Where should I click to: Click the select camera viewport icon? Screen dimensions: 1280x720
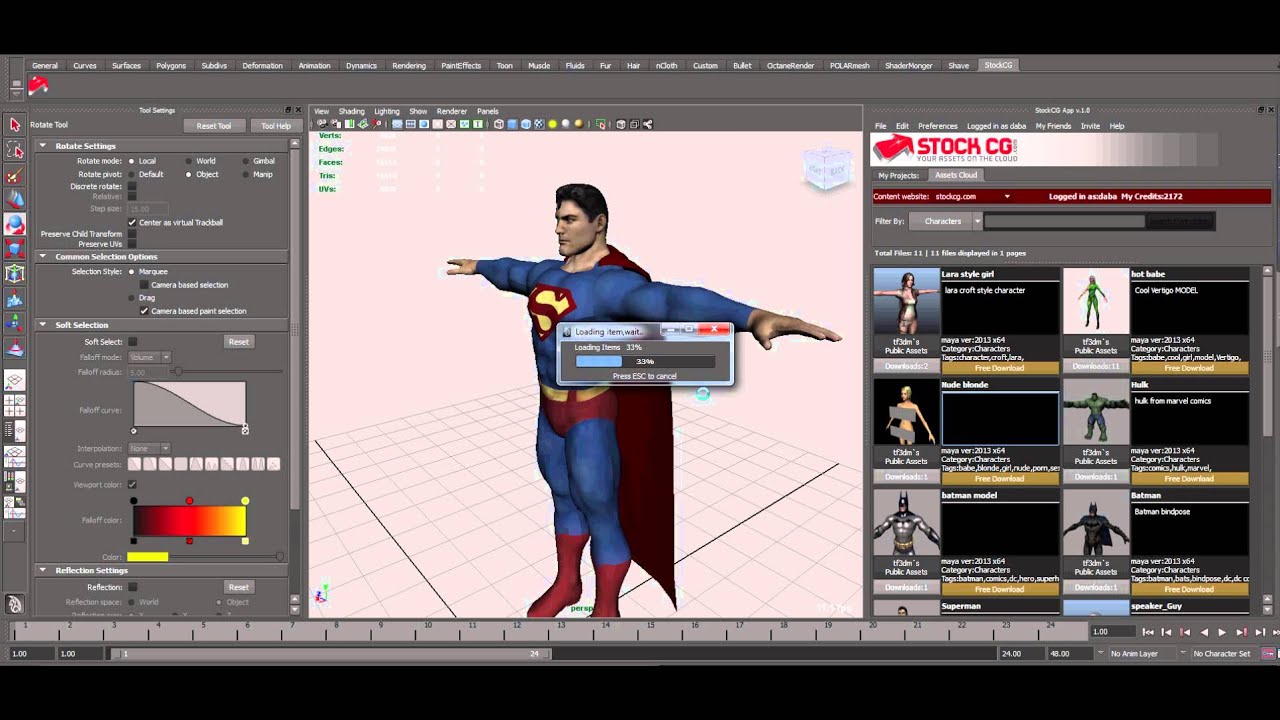[x=322, y=124]
